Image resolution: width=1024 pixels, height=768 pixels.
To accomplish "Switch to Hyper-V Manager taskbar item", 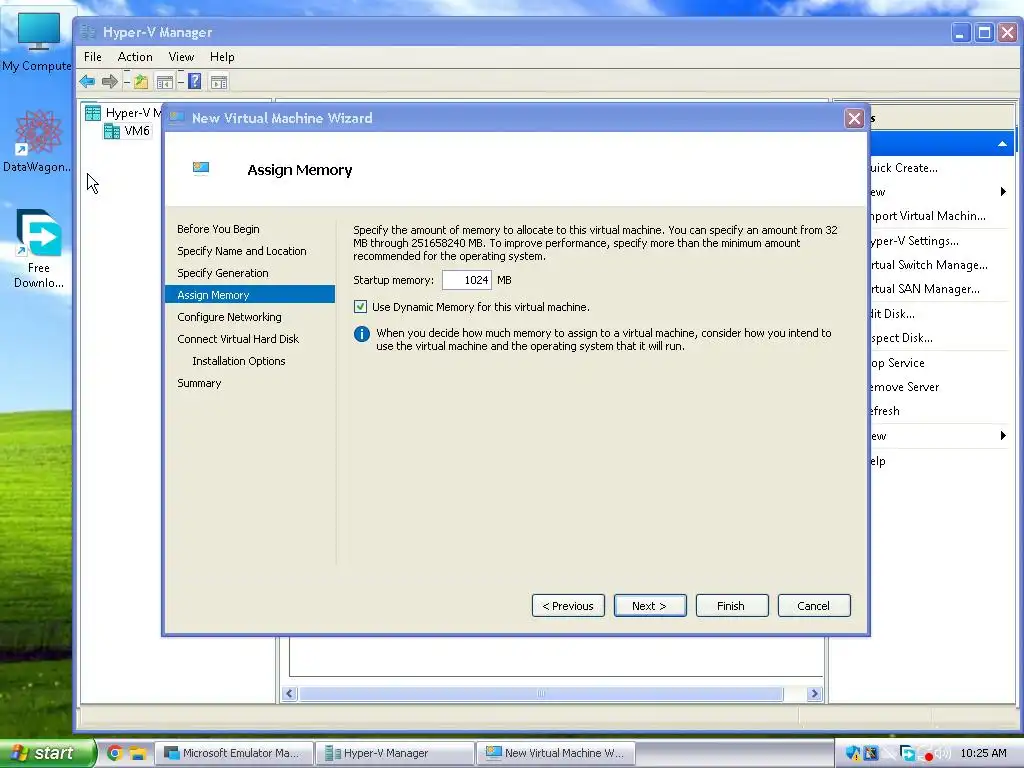I will coord(394,753).
